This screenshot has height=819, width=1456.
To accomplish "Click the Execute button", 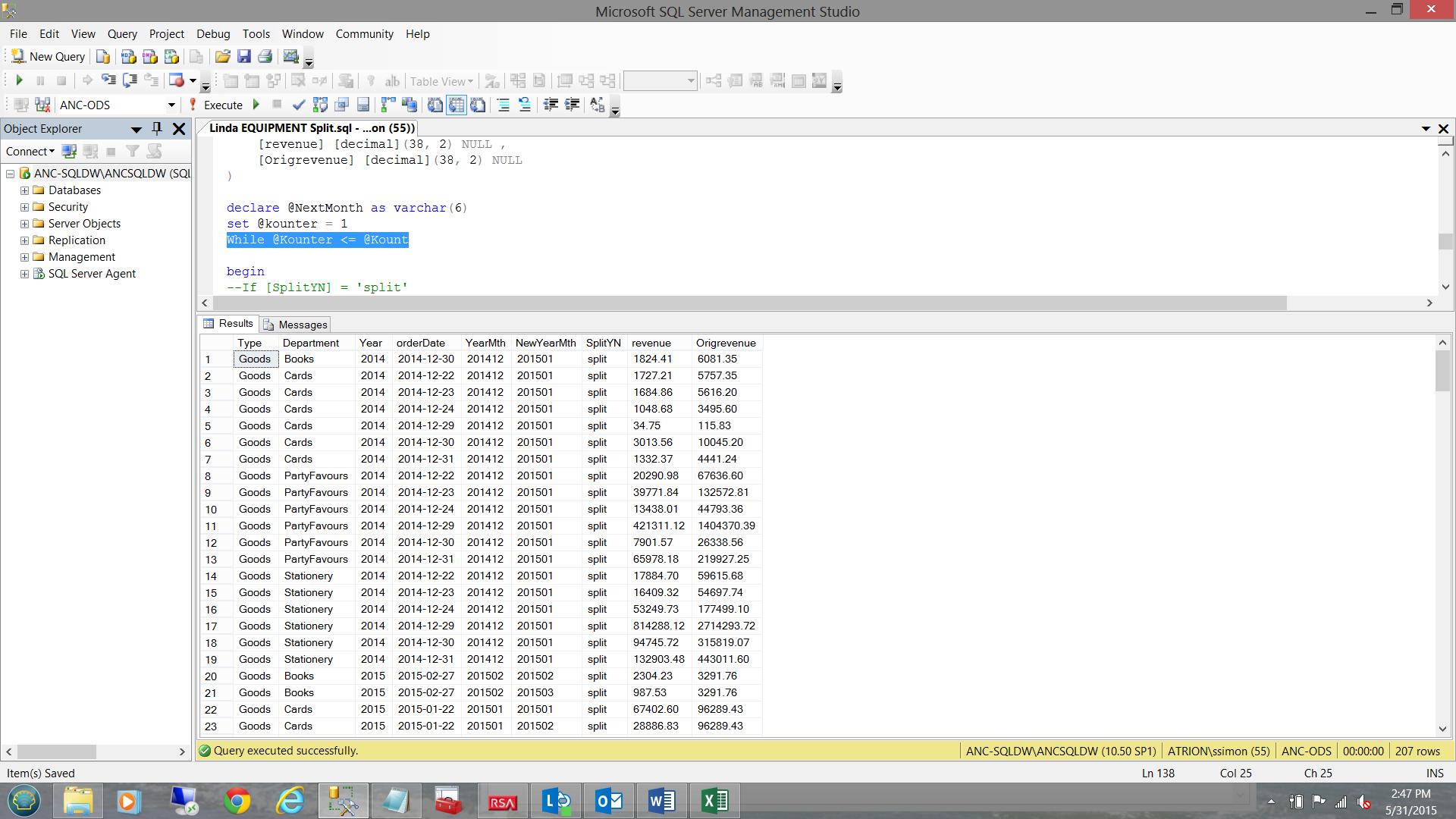I will pos(222,105).
